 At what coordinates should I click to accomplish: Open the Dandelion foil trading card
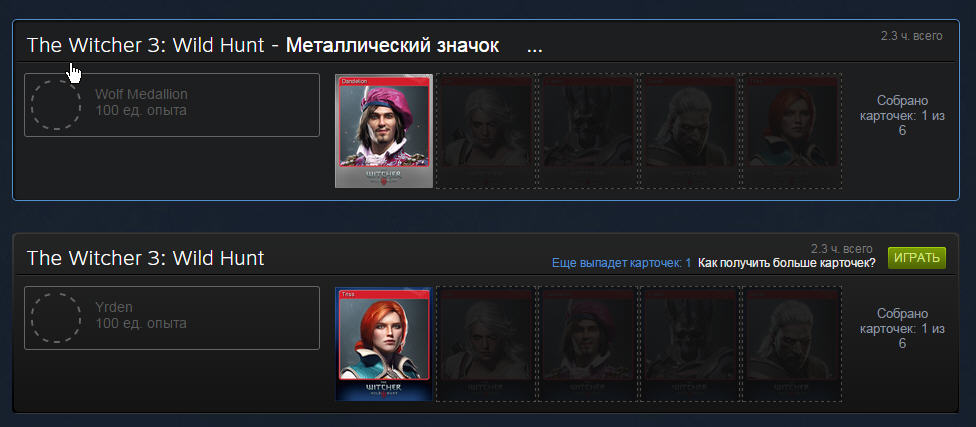[x=384, y=131]
